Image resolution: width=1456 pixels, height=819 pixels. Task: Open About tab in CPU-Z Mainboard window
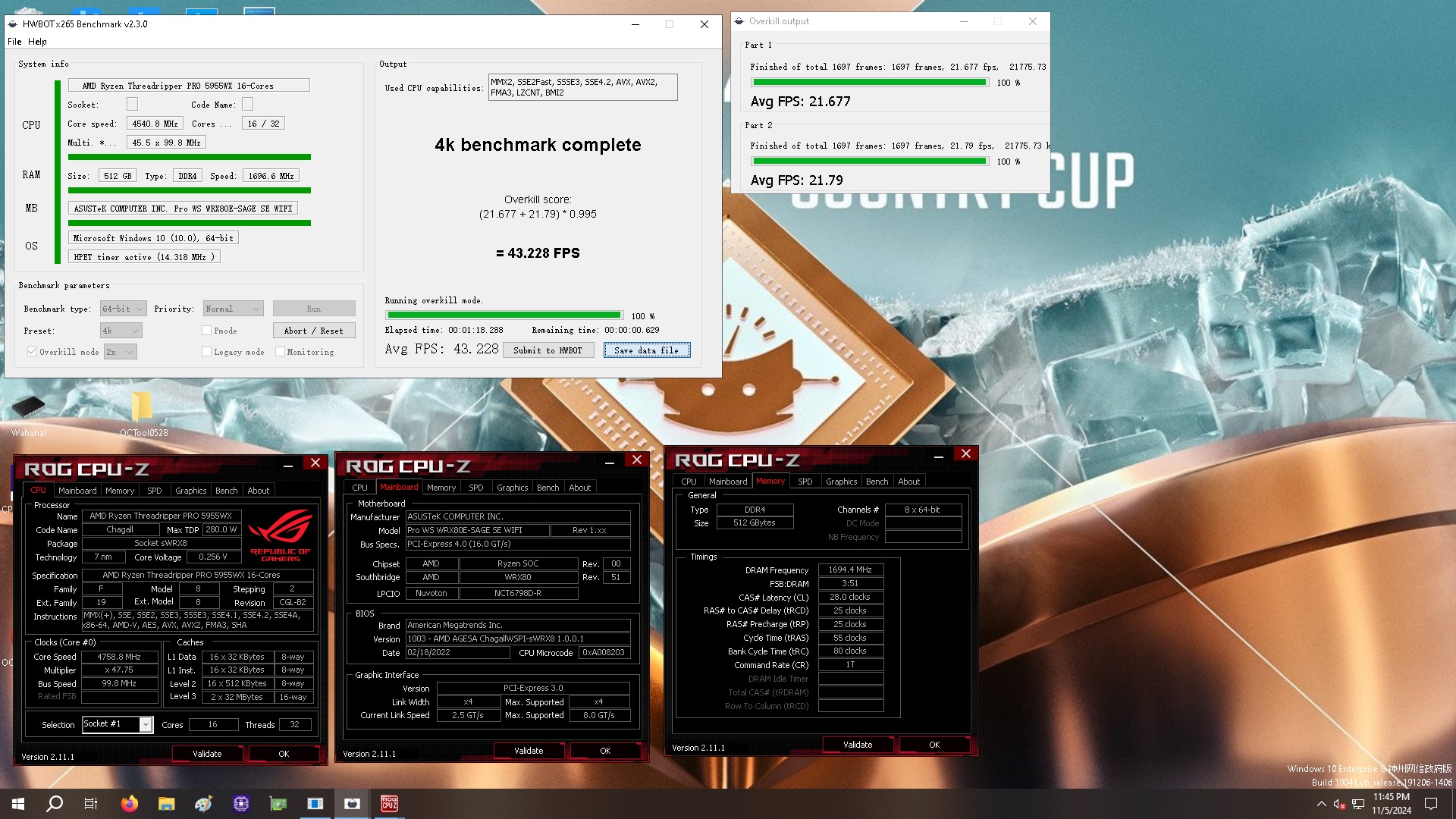click(x=580, y=488)
